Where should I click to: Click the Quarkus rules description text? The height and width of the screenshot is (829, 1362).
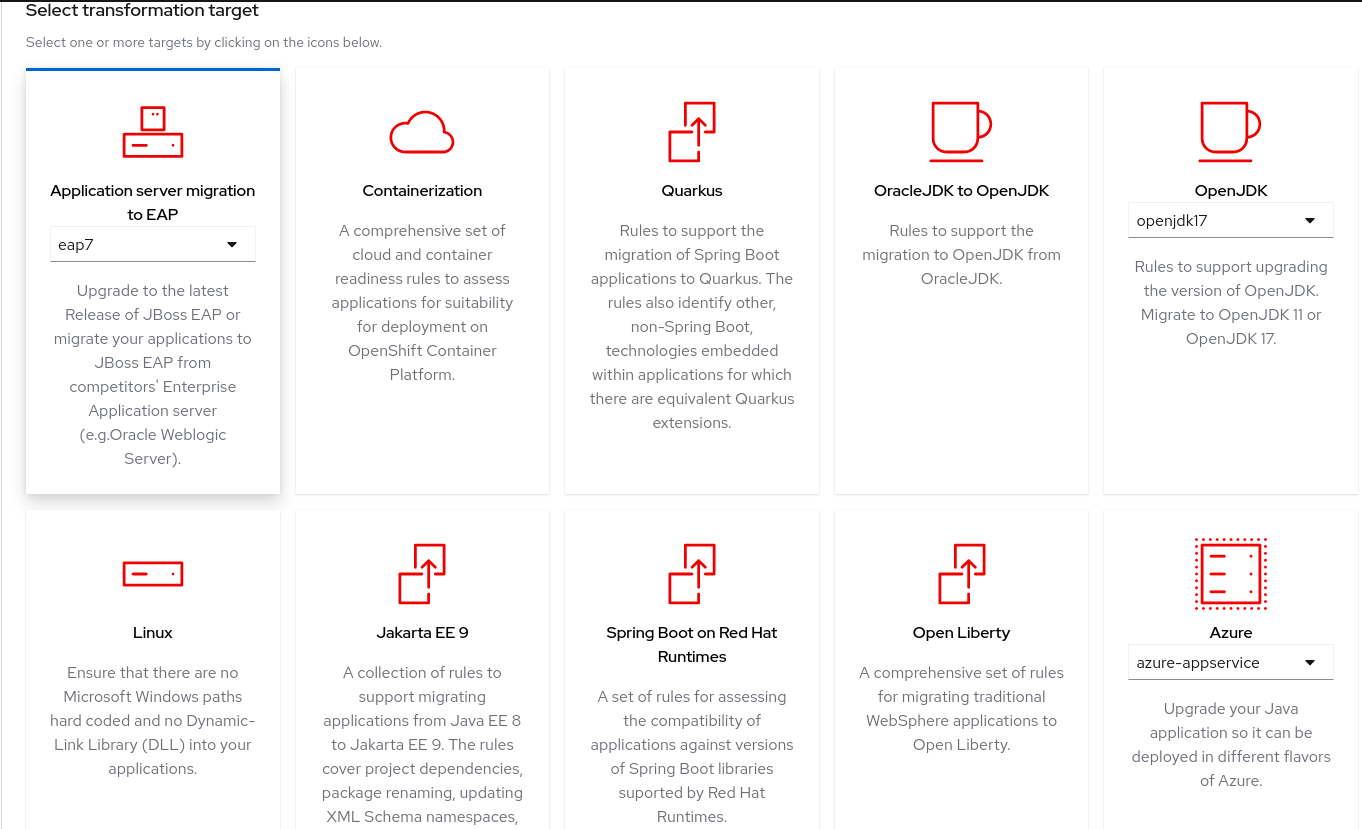point(692,327)
